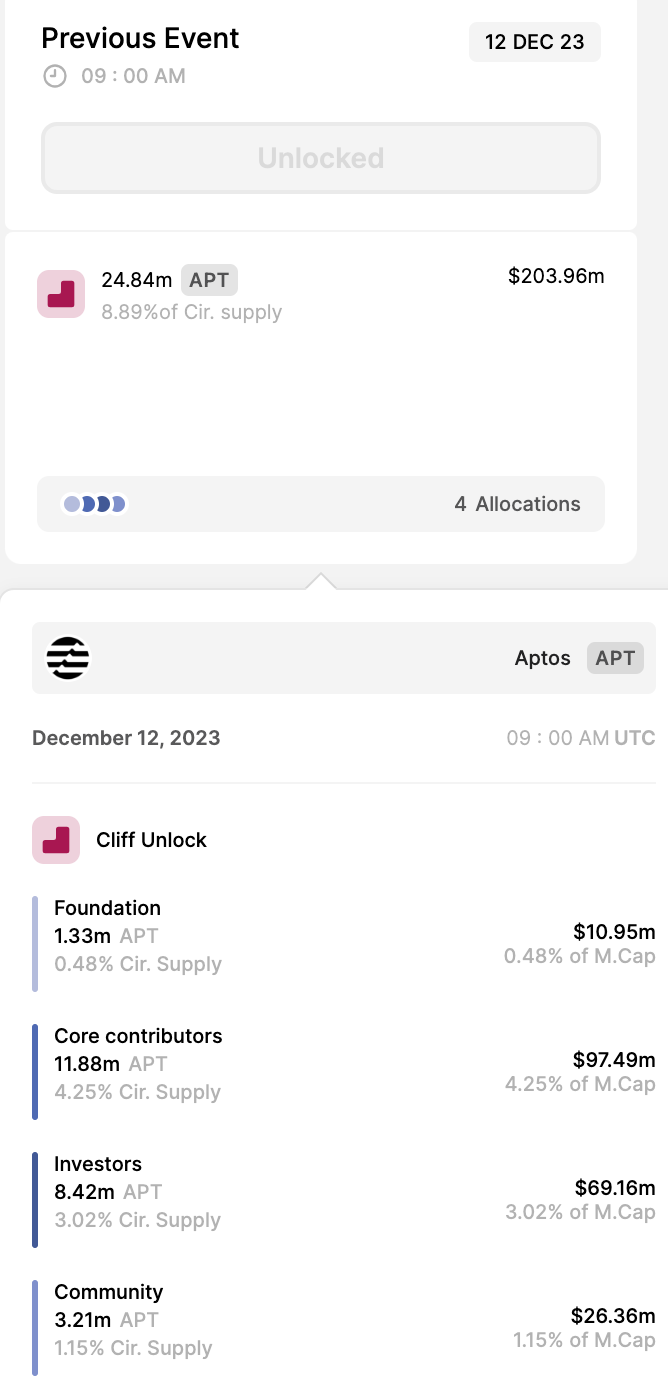The height and width of the screenshot is (1390, 668).
Task: Click the APT tag next to 24.84m
Action: (x=209, y=280)
